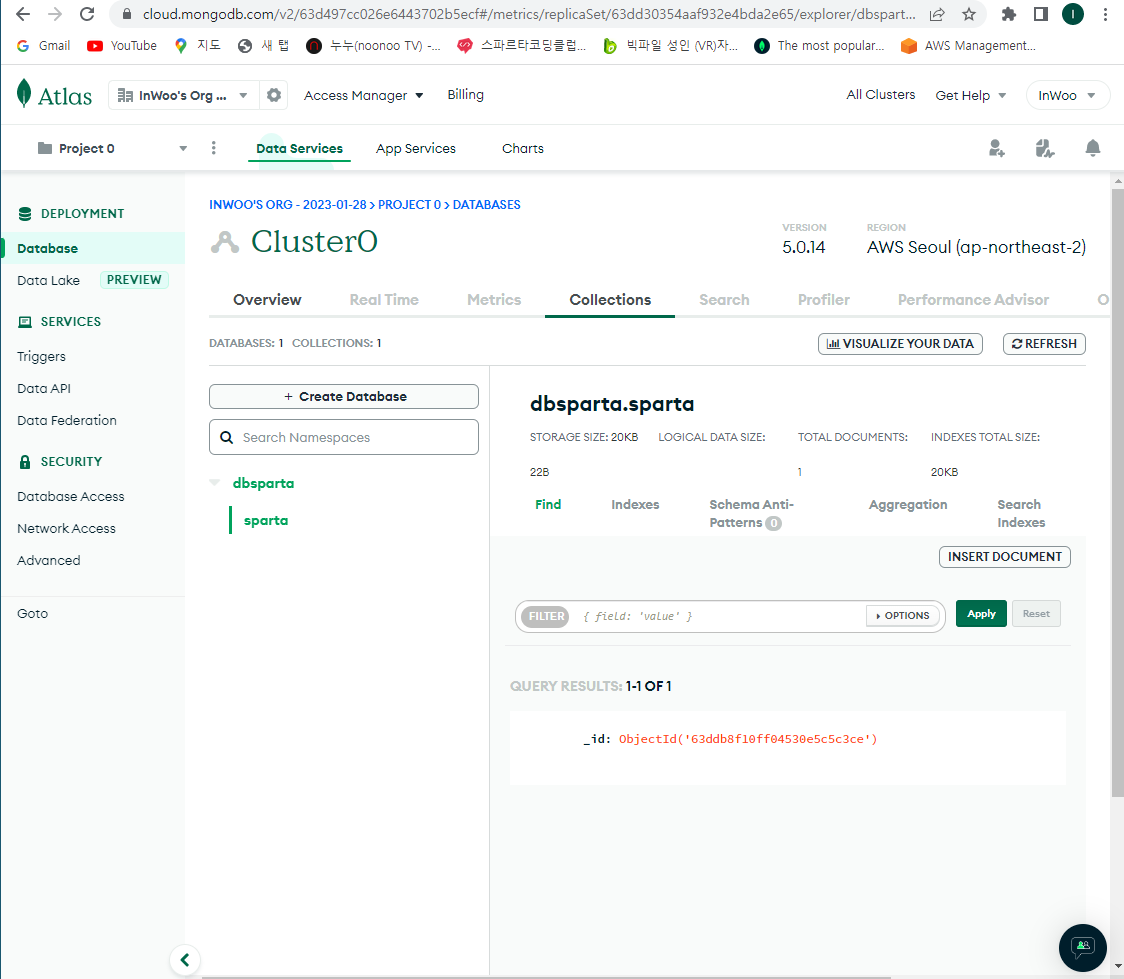
Task: Select Database in the sidebar
Action: 92,248
